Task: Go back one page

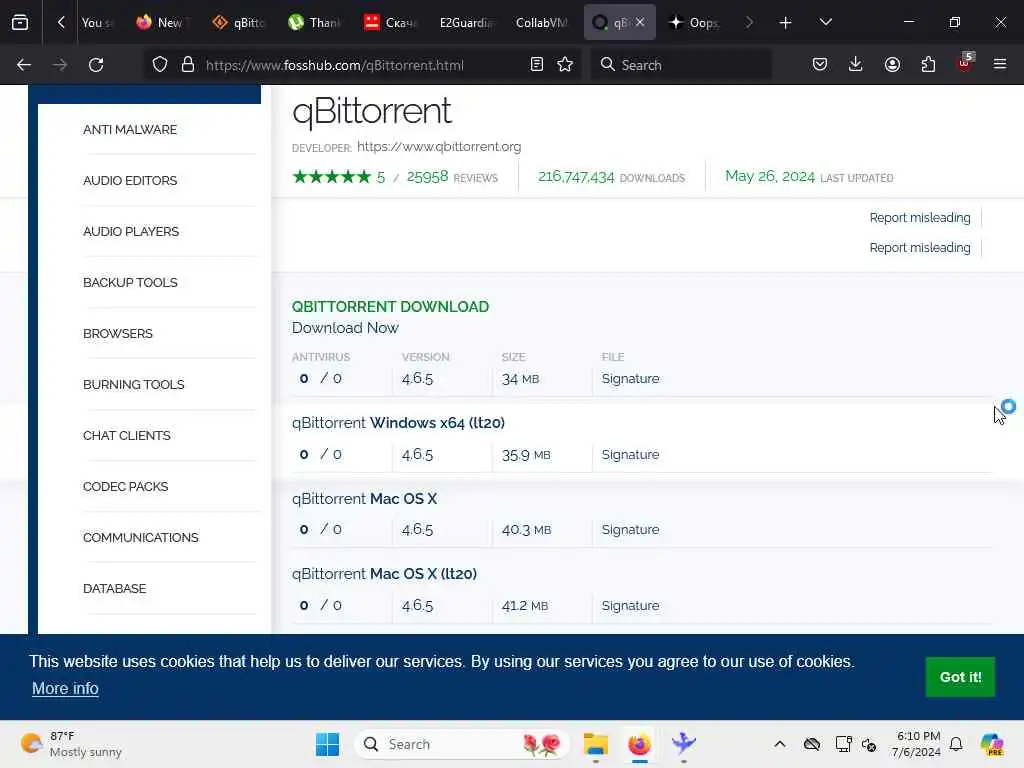Action: pyautogui.click(x=24, y=65)
